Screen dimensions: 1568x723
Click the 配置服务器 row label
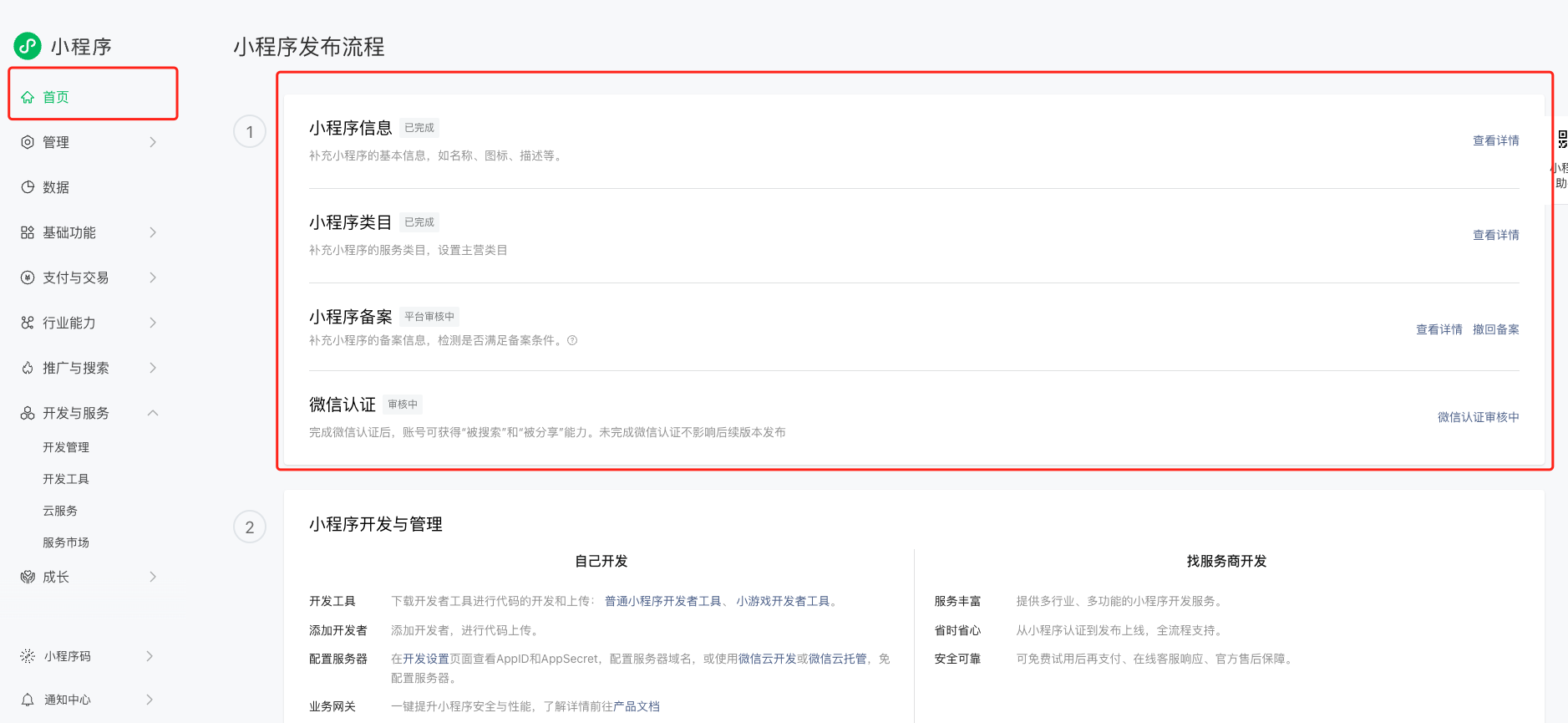[338, 659]
